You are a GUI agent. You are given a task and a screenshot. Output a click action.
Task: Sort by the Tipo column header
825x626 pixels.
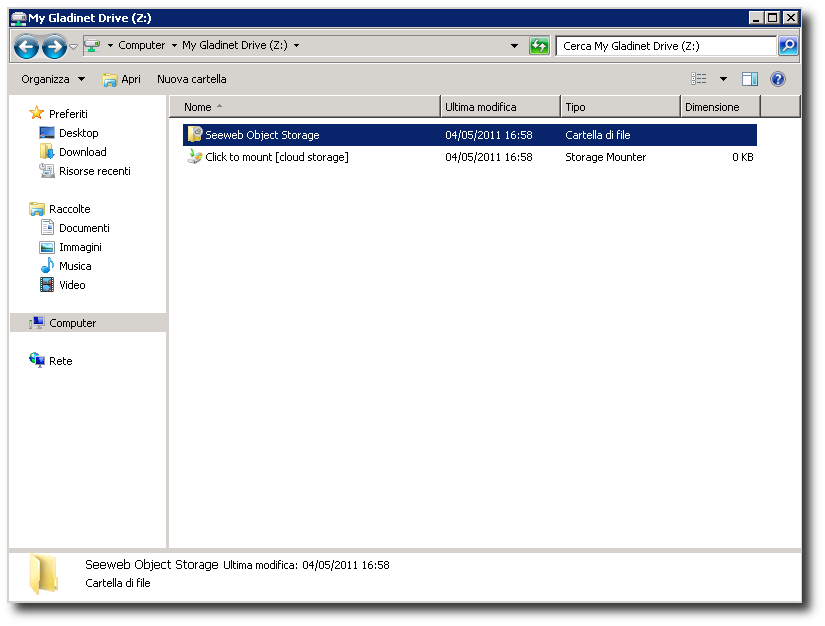pyautogui.click(x=621, y=107)
